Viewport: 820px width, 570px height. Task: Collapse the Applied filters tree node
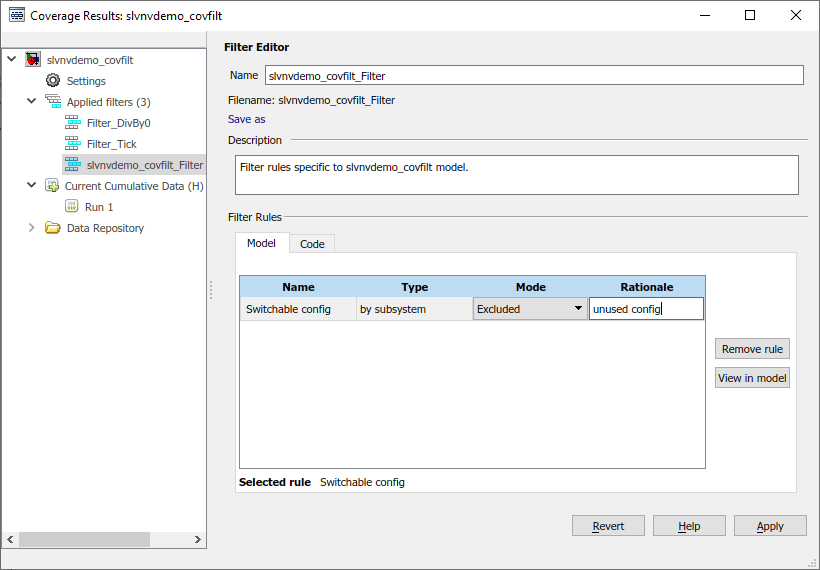[x=32, y=102]
